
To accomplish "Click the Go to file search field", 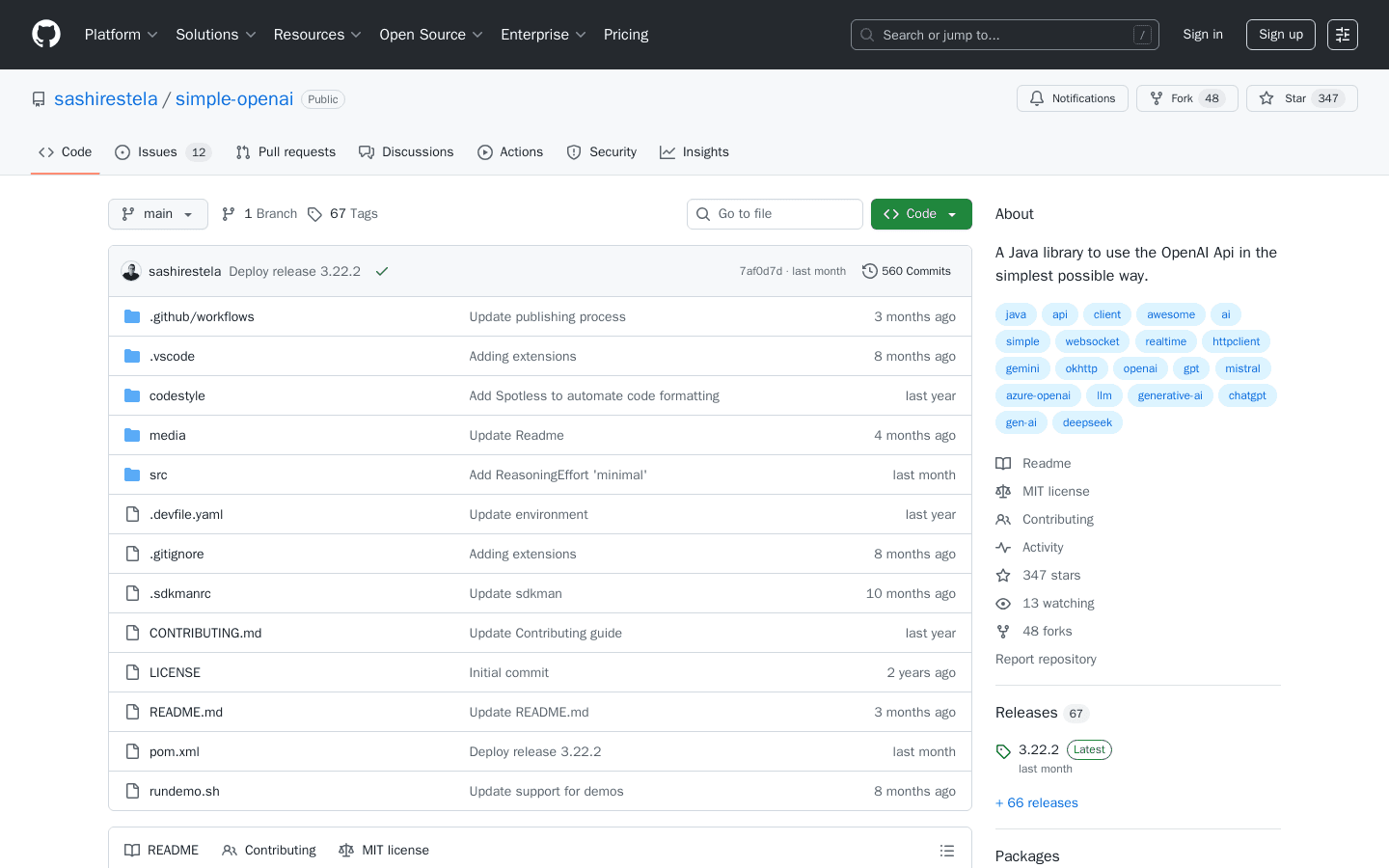I will (775, 213).
